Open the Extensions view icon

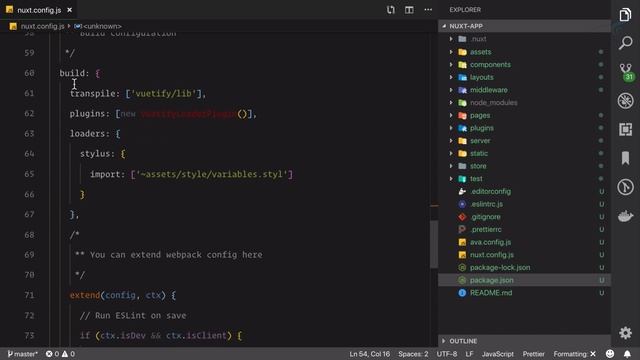click(625, 129)
